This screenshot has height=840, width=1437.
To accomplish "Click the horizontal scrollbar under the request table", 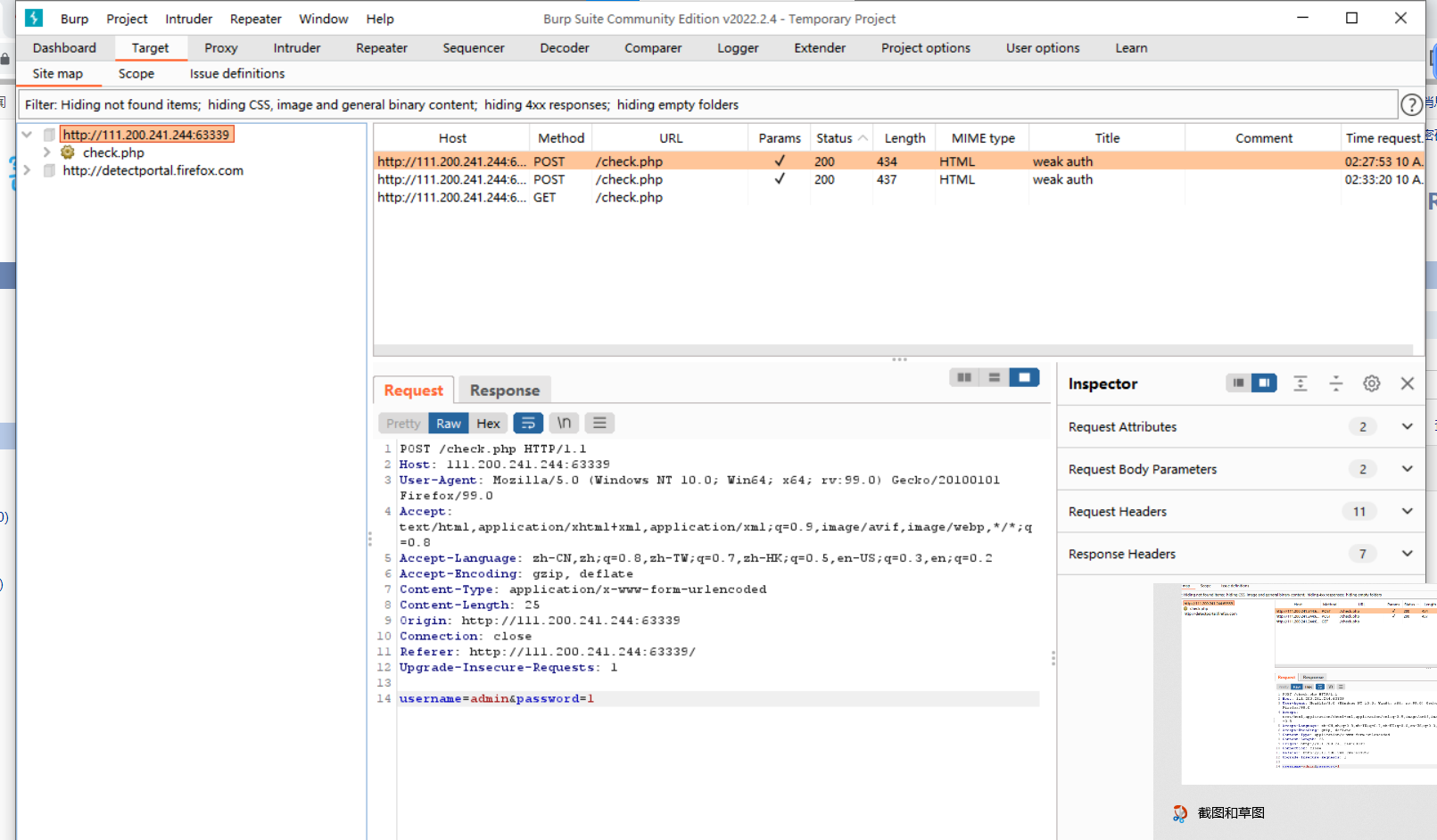I will (893, 350).
